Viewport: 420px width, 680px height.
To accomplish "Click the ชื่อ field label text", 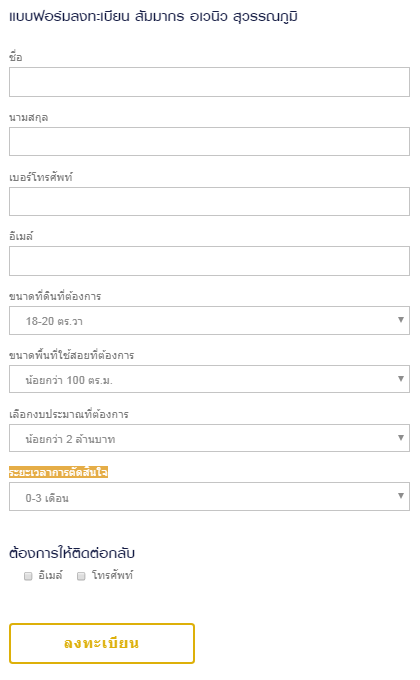I will 16,57.
